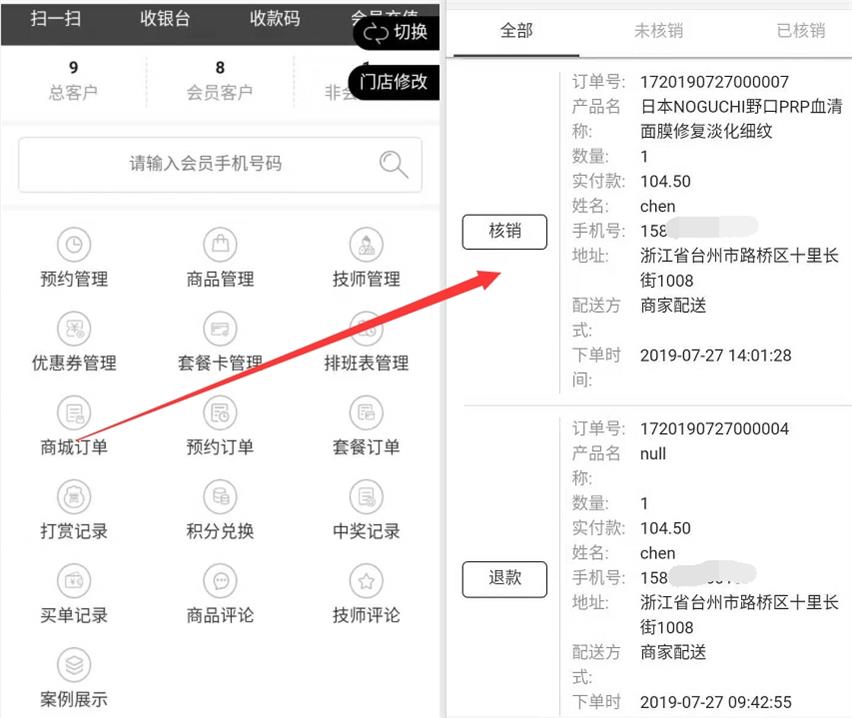Tap the 优惠券管理 label
852x718 pixels.
coord(74,363)
